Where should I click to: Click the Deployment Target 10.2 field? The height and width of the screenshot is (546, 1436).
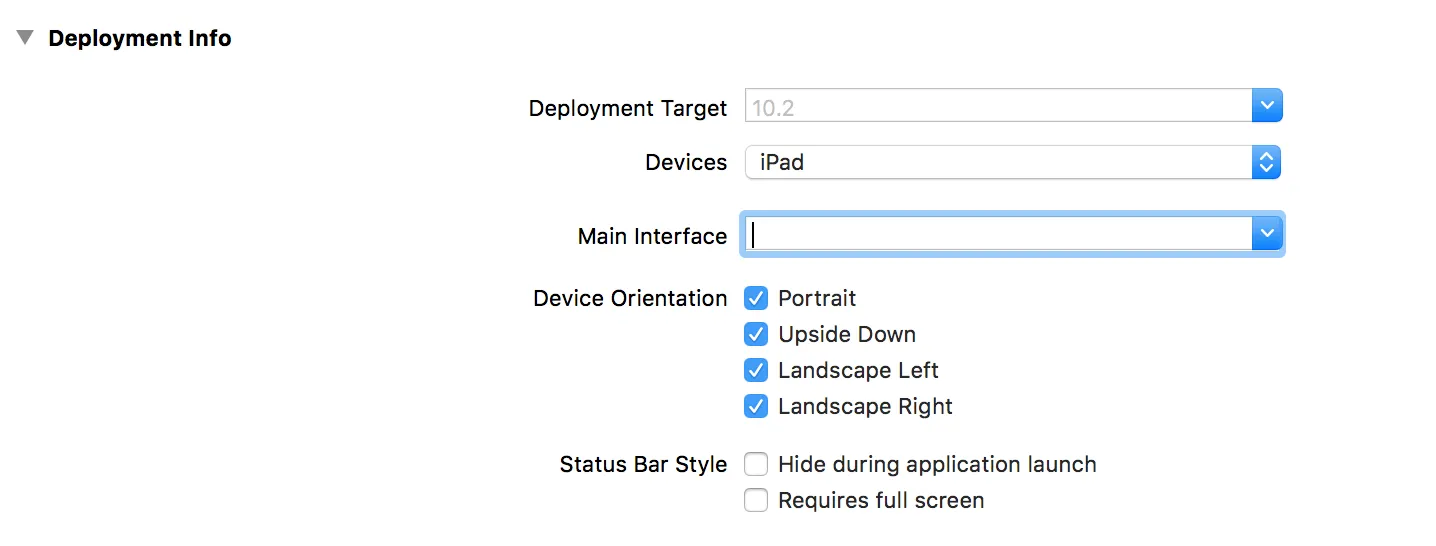(997, 106)
